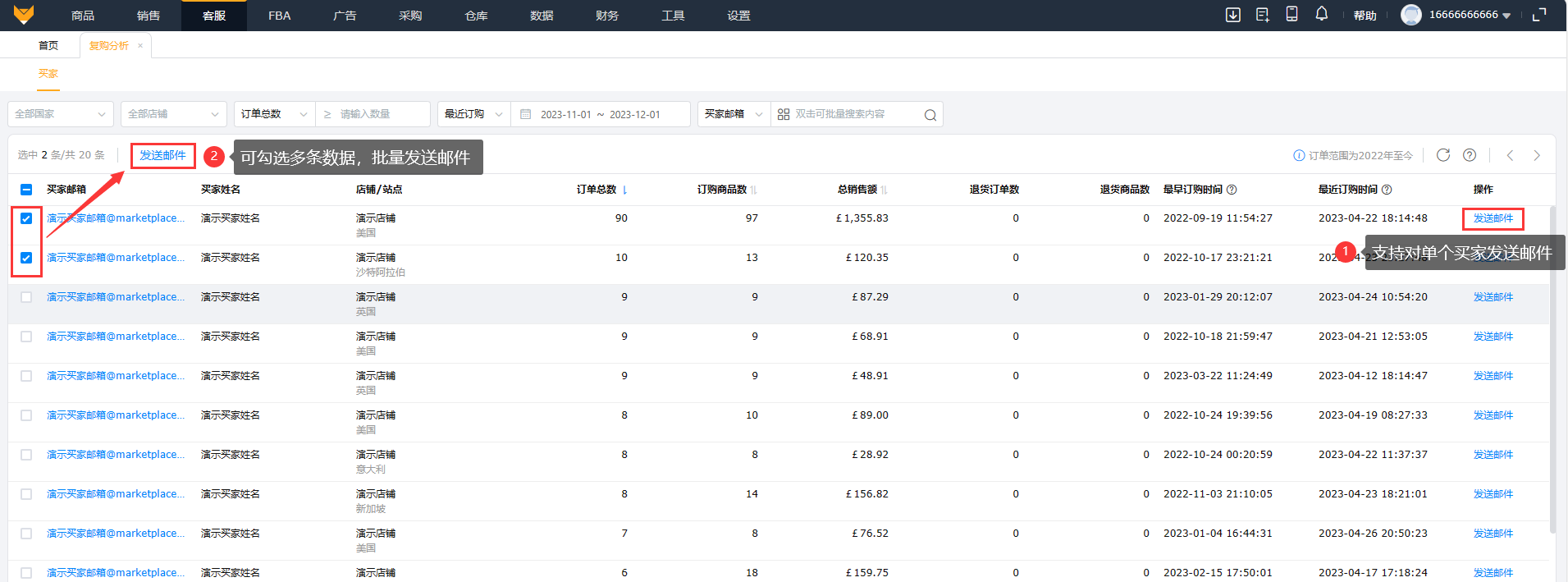Screen dimensions: 1568x582
Task: Toggle fullscreen with the expand icon
Action: click(x=1539, y=15)
